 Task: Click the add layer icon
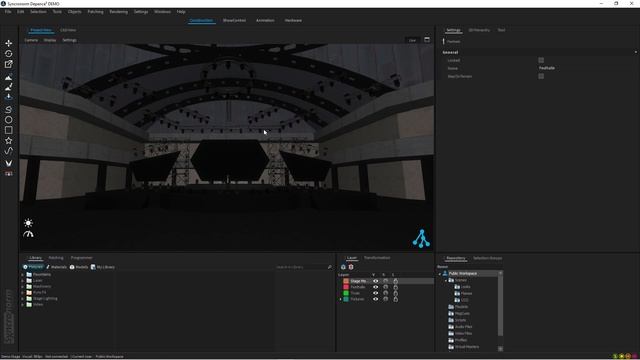[343, 267]
